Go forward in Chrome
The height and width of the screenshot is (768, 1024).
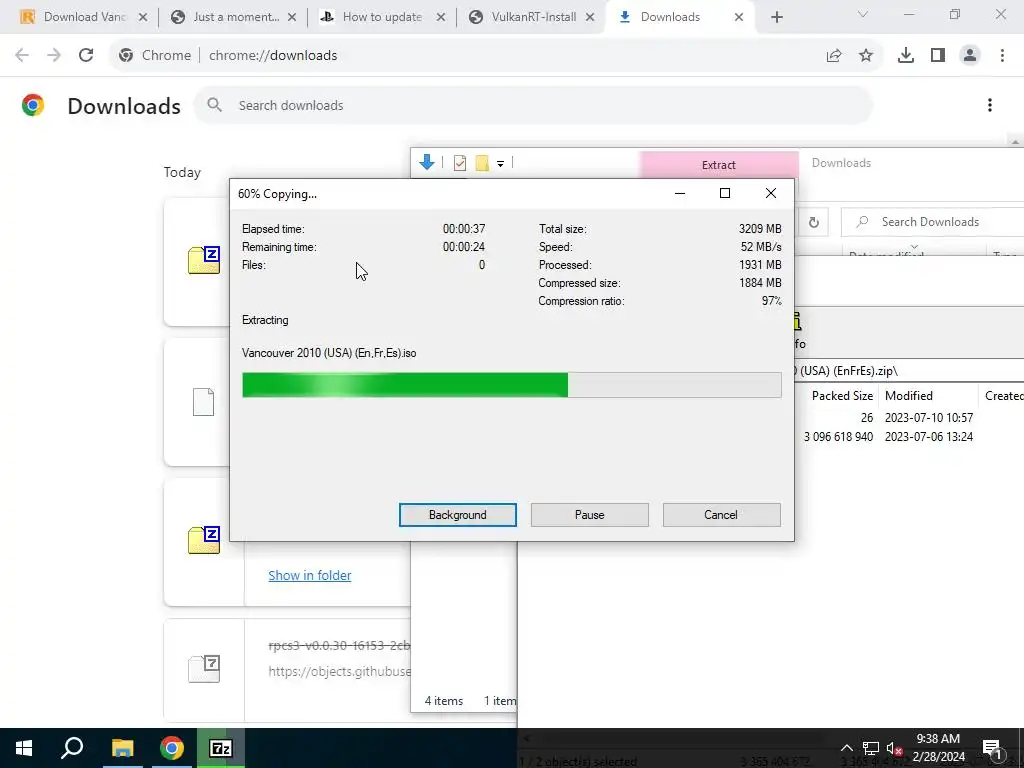54,56
